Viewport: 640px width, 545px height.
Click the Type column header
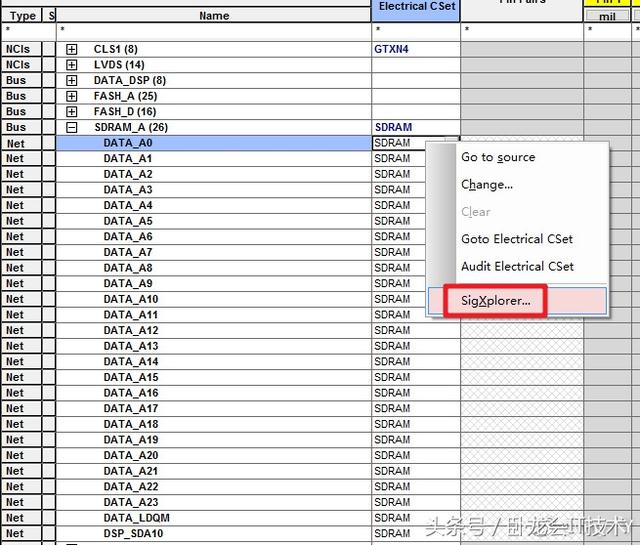(x=22, y=16)
